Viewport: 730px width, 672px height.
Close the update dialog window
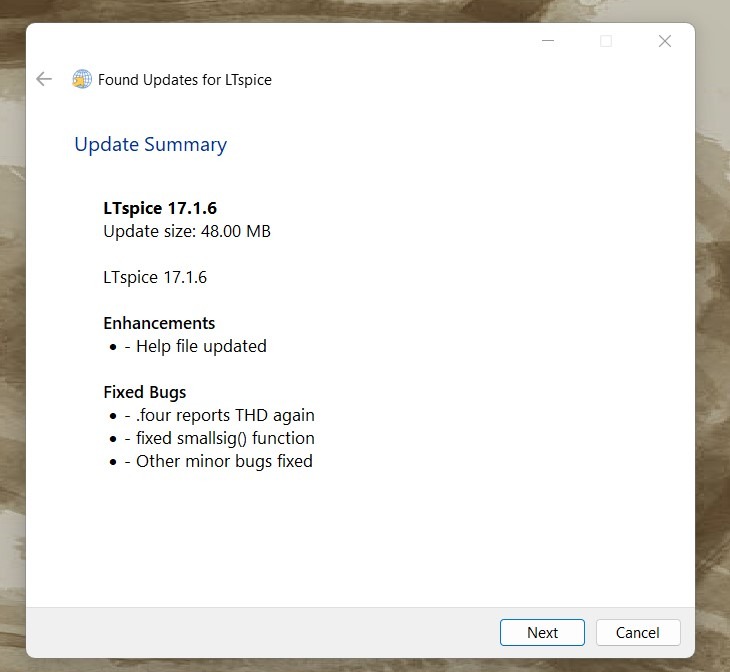664,41
